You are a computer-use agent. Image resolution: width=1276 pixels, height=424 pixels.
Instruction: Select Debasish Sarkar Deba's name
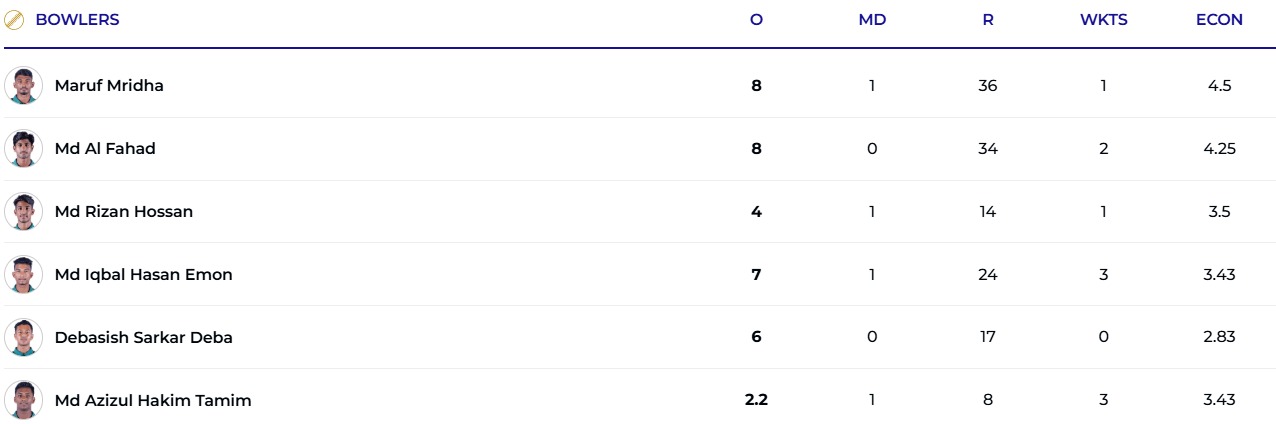pos(143,338)
